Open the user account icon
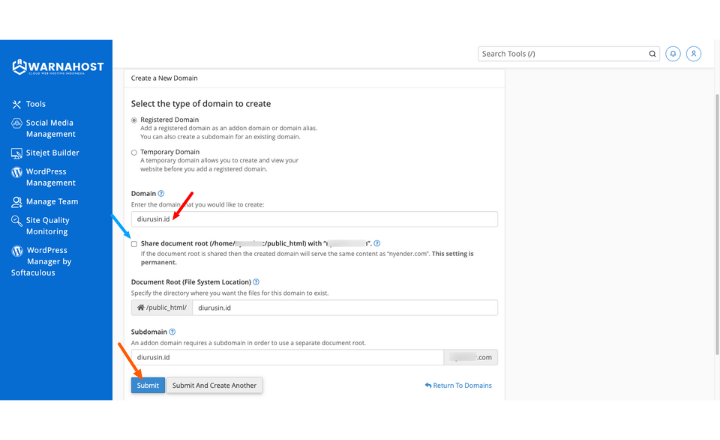Viewport: 720px width, 440px height. pos(694,54)
